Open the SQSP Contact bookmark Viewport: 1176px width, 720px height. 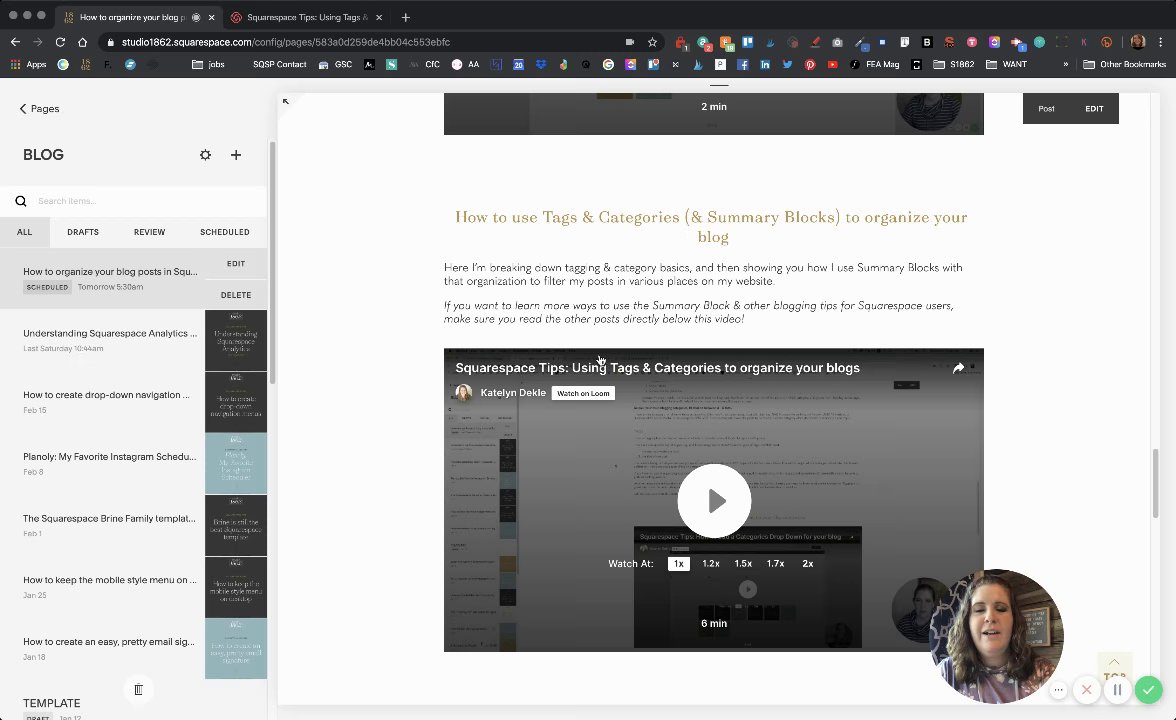coord(280,64)
